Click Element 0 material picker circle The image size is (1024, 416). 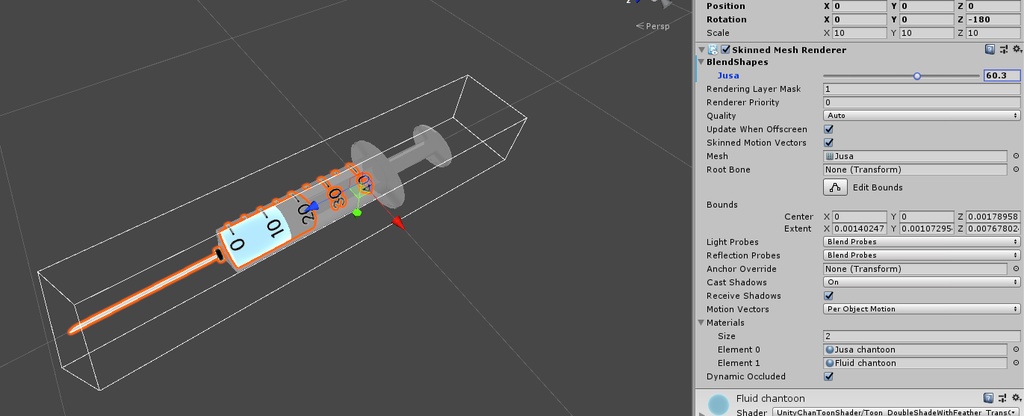(x=1016, y=349)
